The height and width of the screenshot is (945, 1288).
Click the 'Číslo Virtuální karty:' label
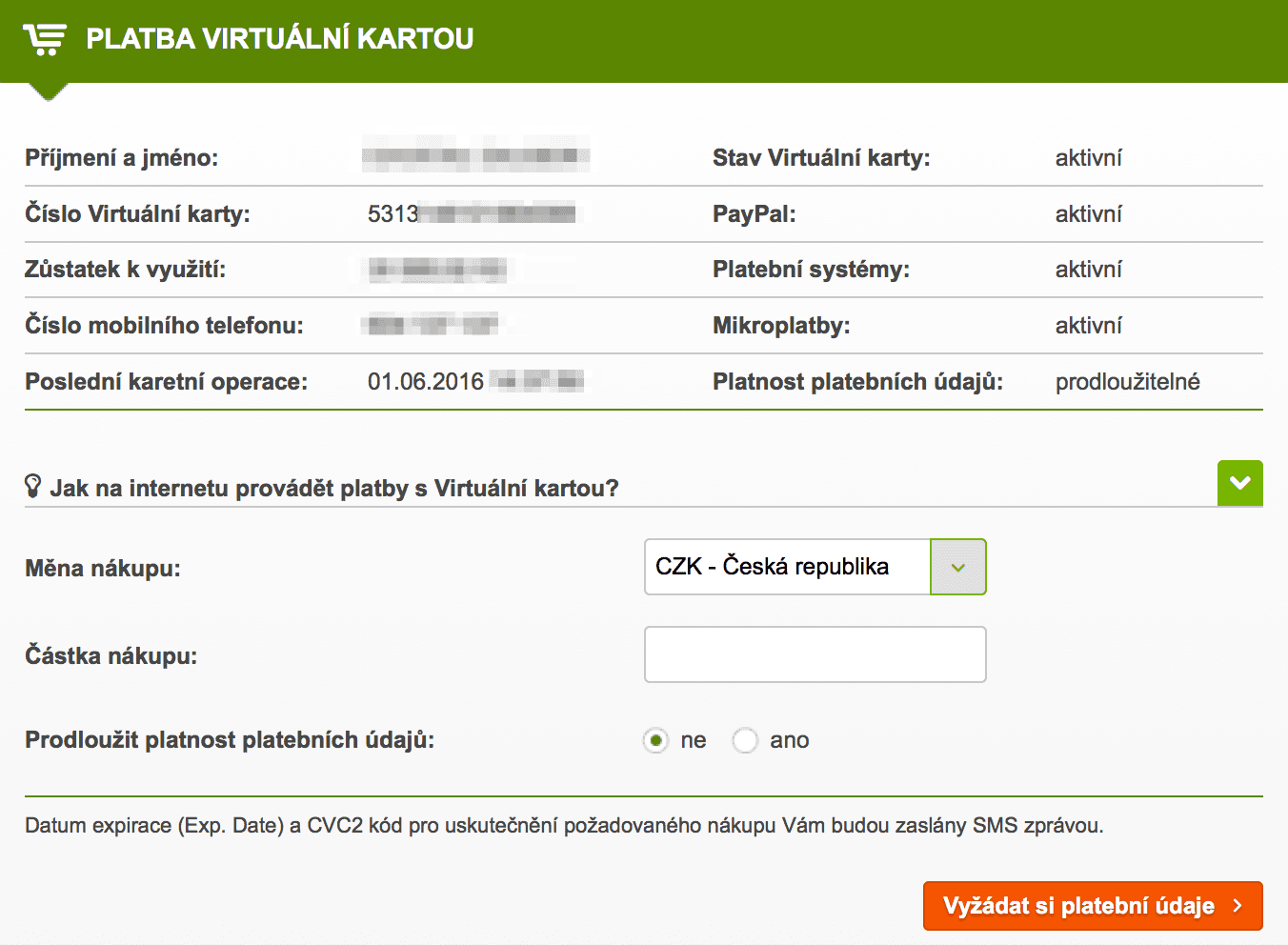pos(138,214)
